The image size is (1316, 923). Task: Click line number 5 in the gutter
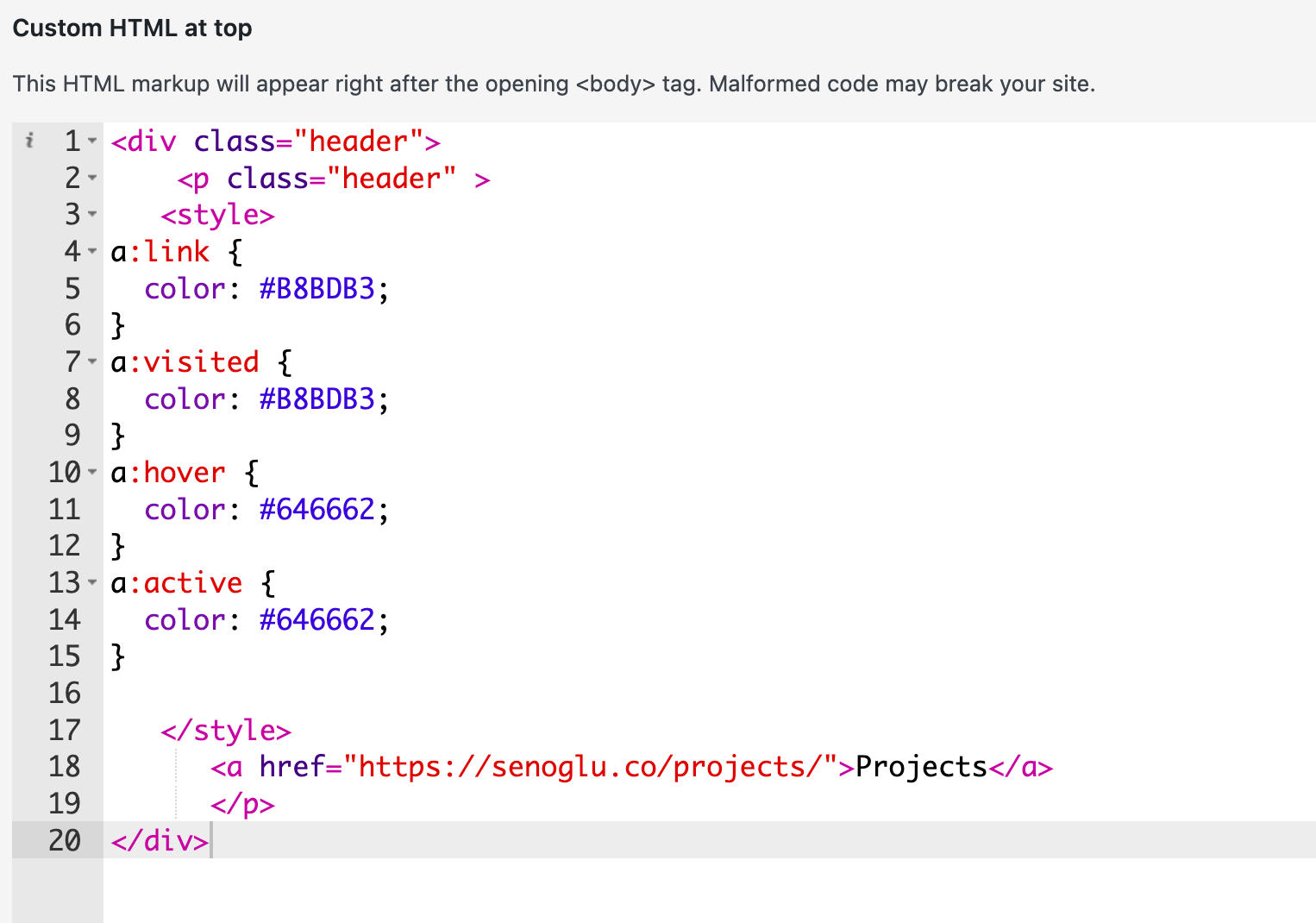pos(72,288)
